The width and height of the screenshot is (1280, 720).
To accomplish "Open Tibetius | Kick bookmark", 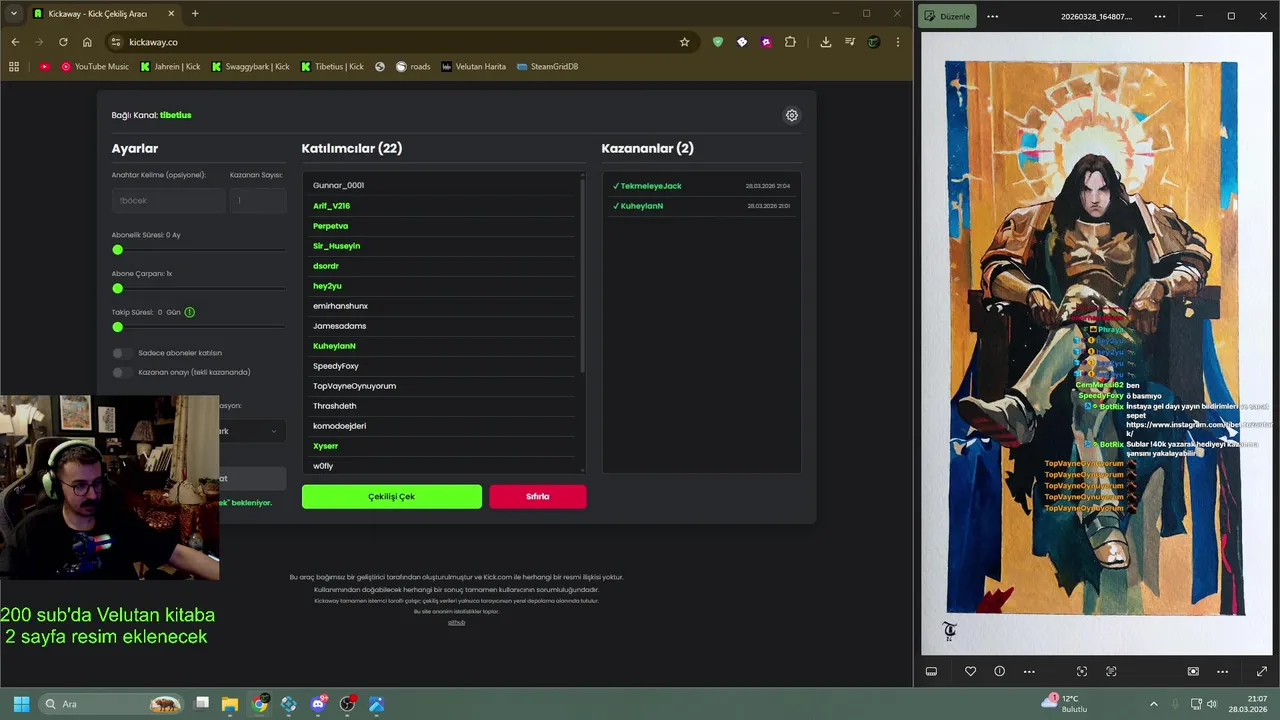I will [x=332, y=67].
